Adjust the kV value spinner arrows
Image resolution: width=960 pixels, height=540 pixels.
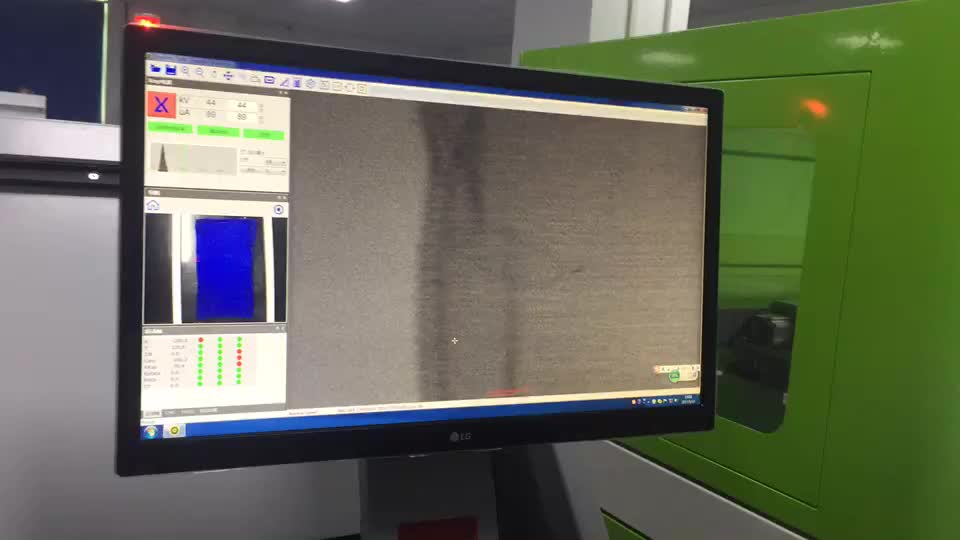[262, 106]
